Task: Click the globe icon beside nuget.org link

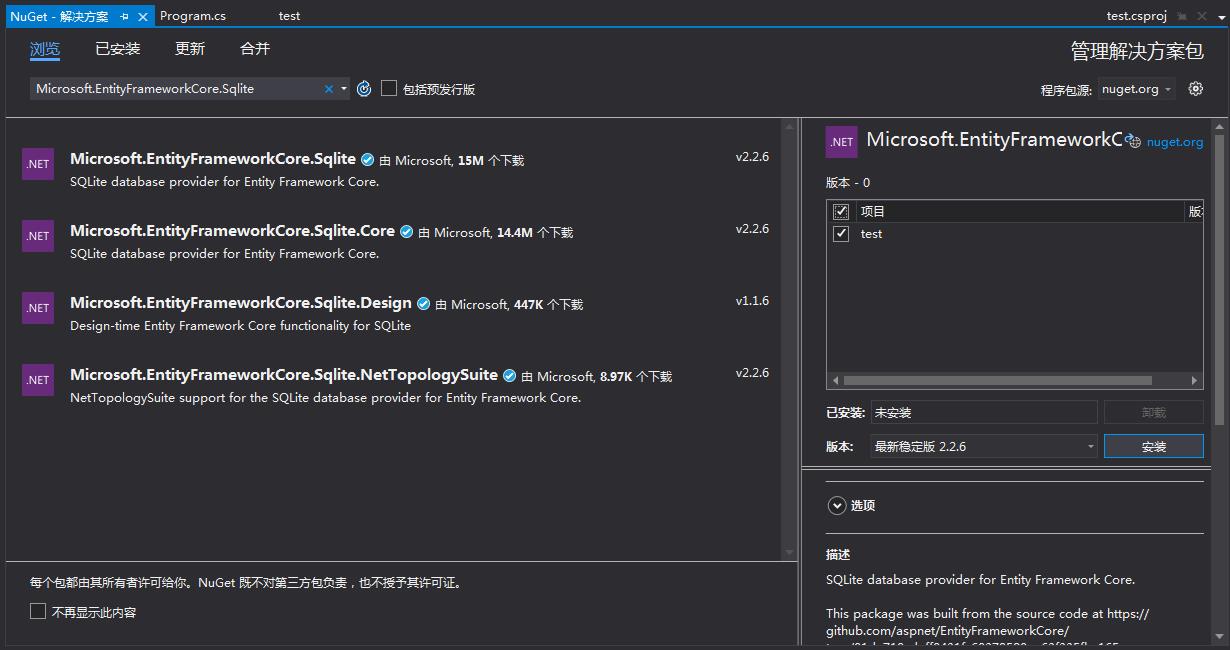Action: (x=1133, y=142)
